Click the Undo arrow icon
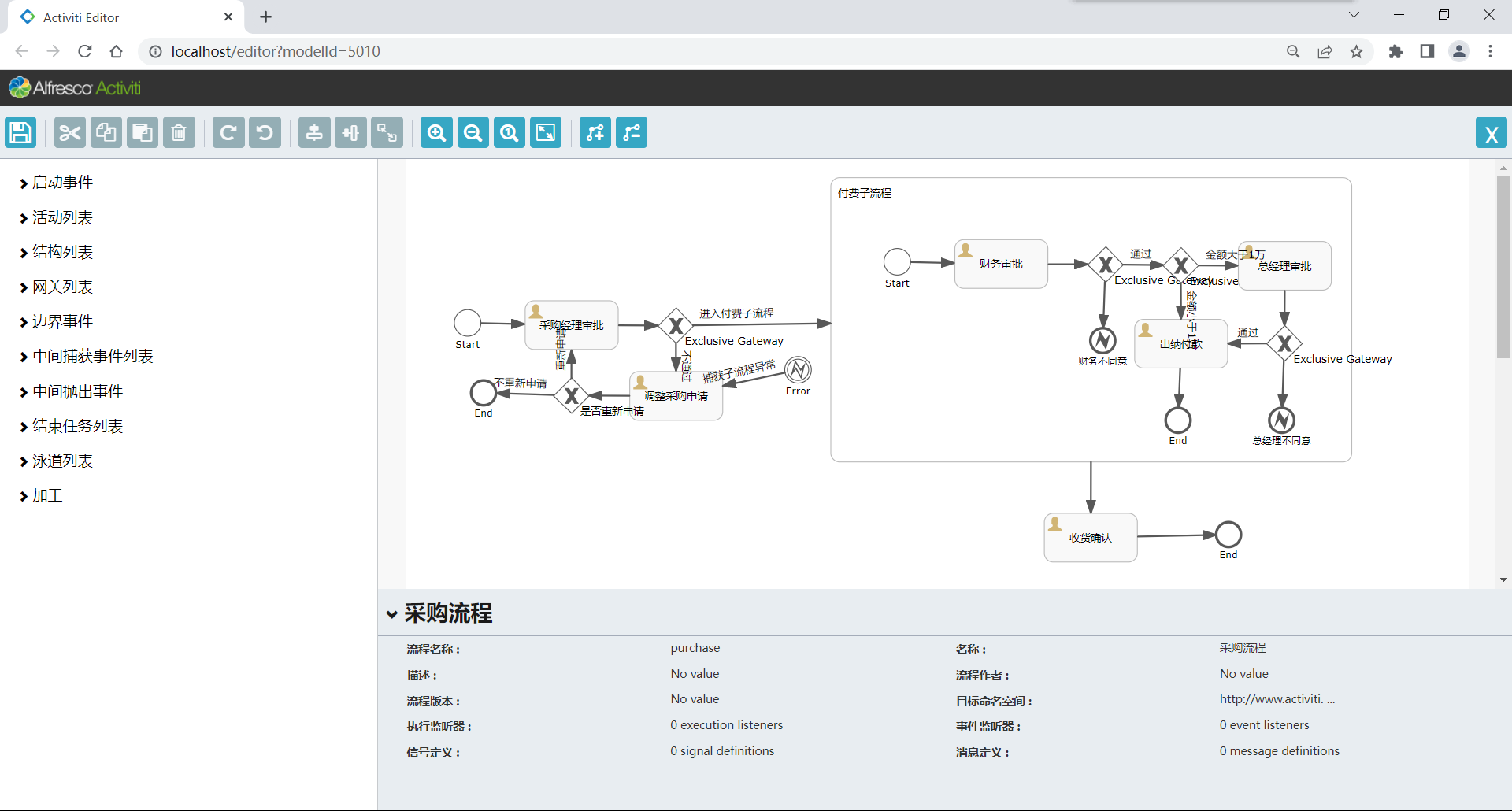The image size is (1512, 811). pos(265,132)
